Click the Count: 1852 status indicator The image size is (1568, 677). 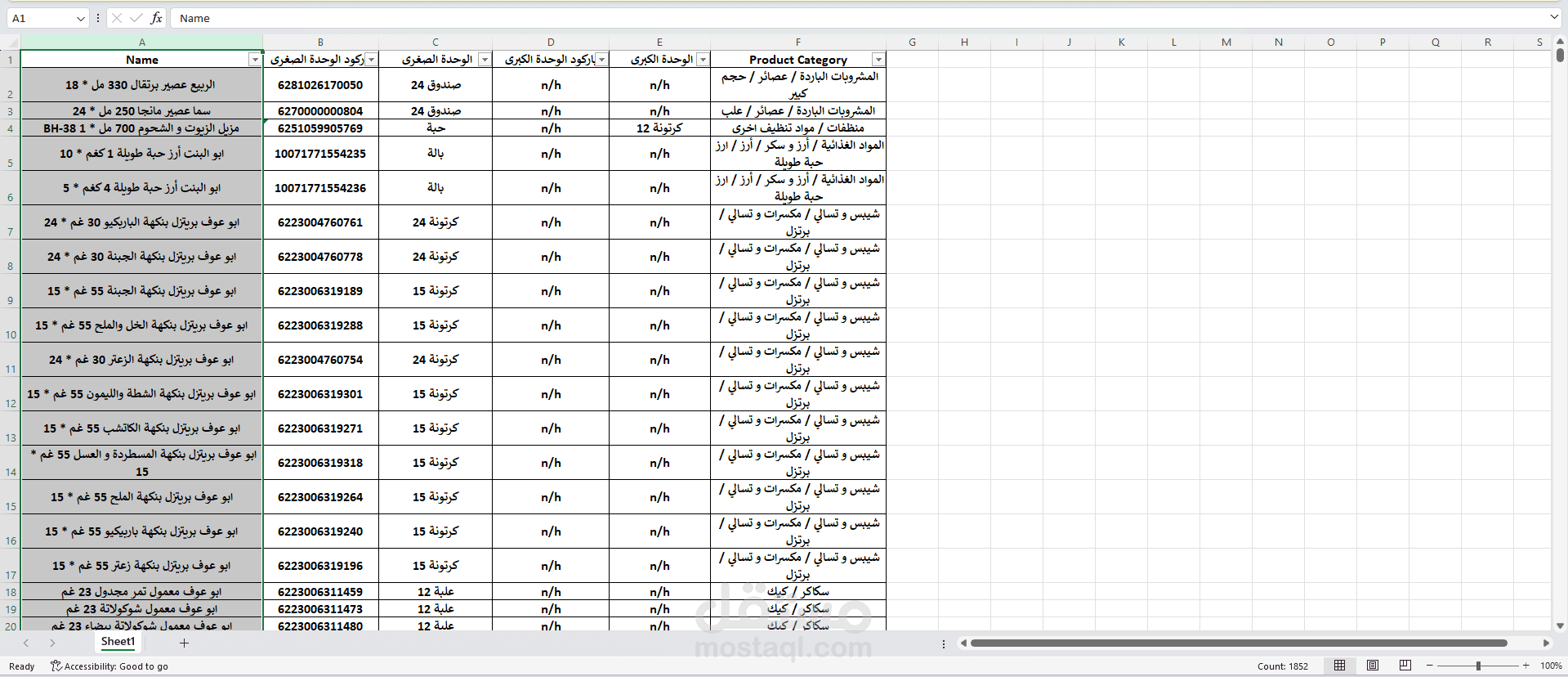click(x=1283, y=666)
